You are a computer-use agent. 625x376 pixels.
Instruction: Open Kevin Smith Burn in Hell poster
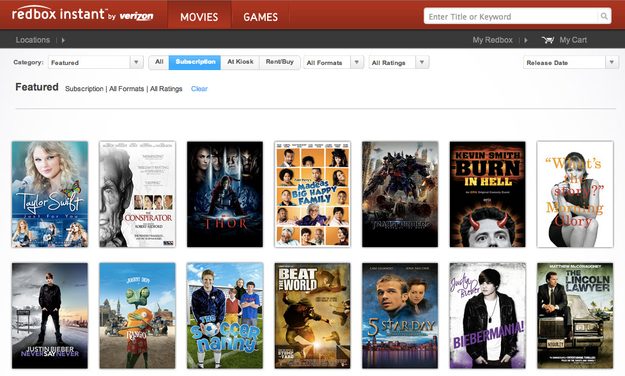tap(487, 194)
